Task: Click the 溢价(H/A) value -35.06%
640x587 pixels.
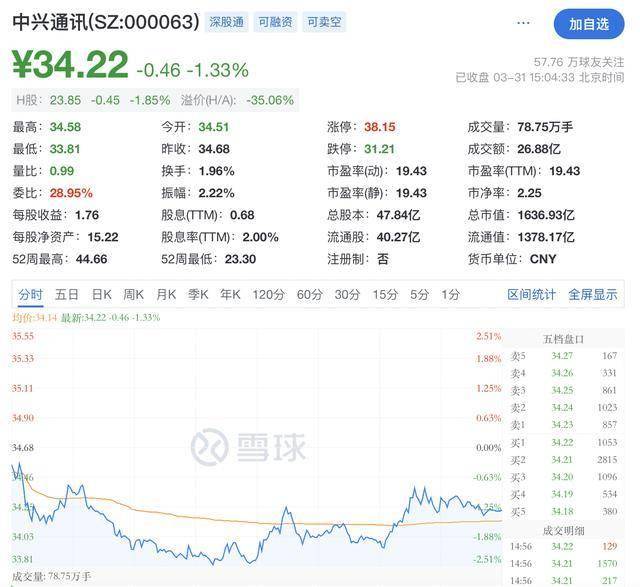Action: pos(270,100)
